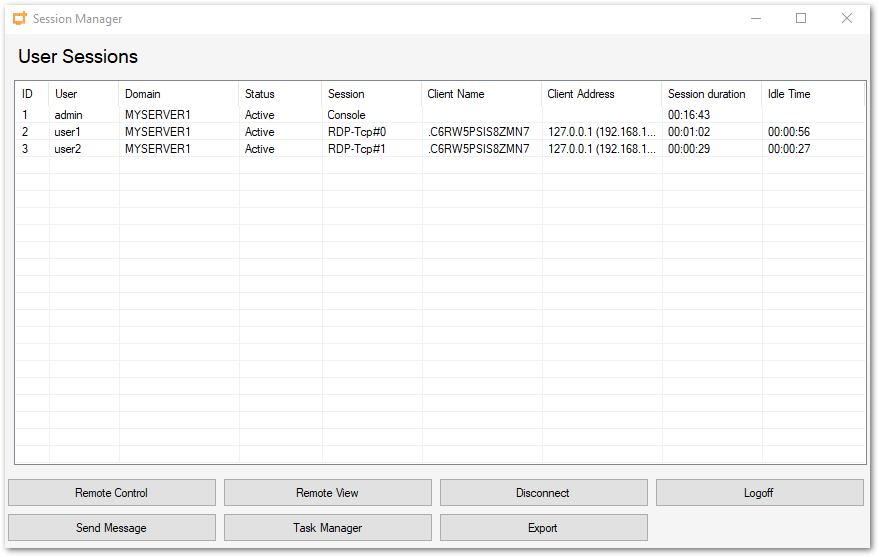Click the Disconnect button
The height and width of the screenshot is (557, 879).
(543, 493)
